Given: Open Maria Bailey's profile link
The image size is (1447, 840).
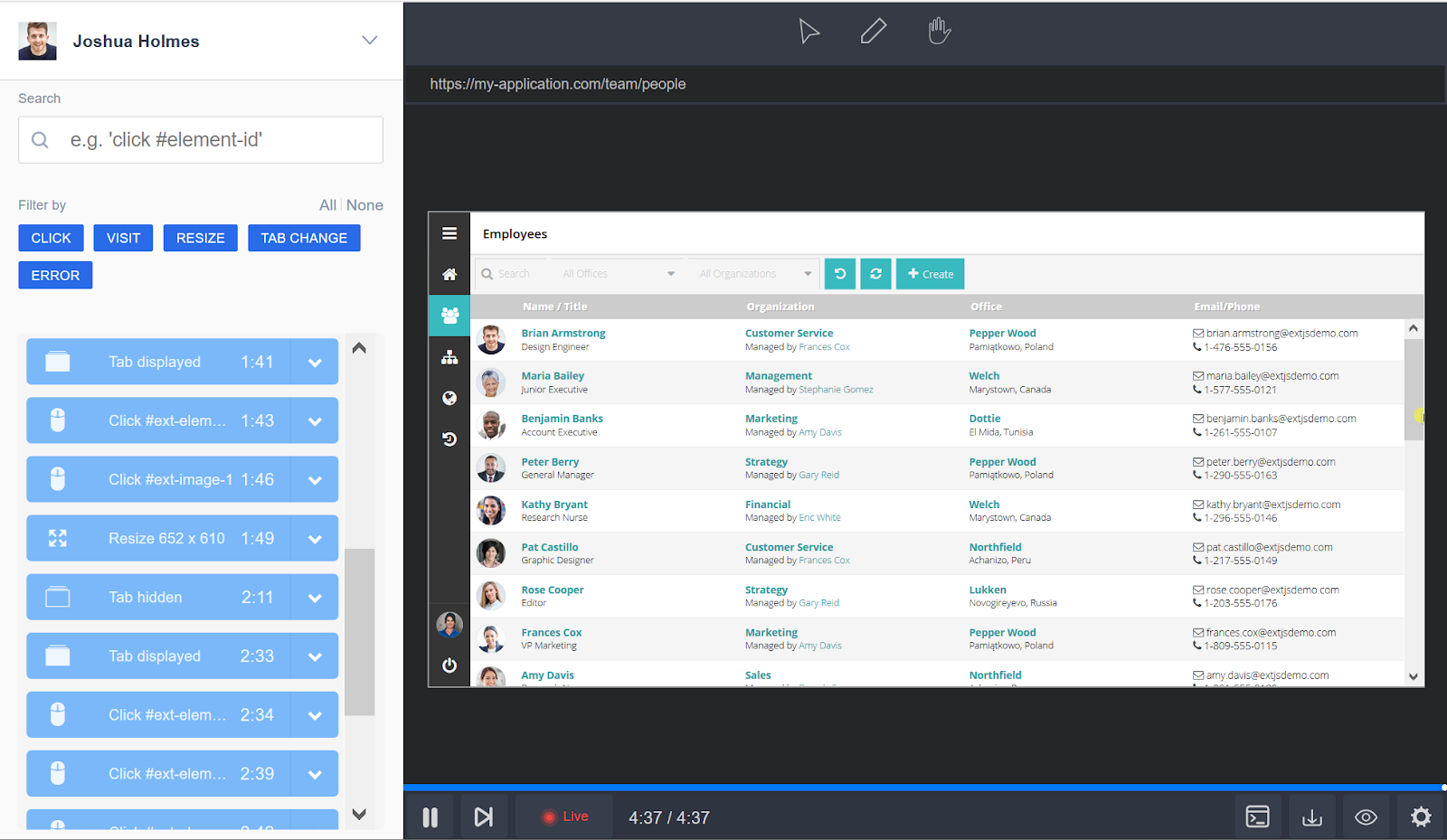Looking at the screenshot, I should (553, 375).
